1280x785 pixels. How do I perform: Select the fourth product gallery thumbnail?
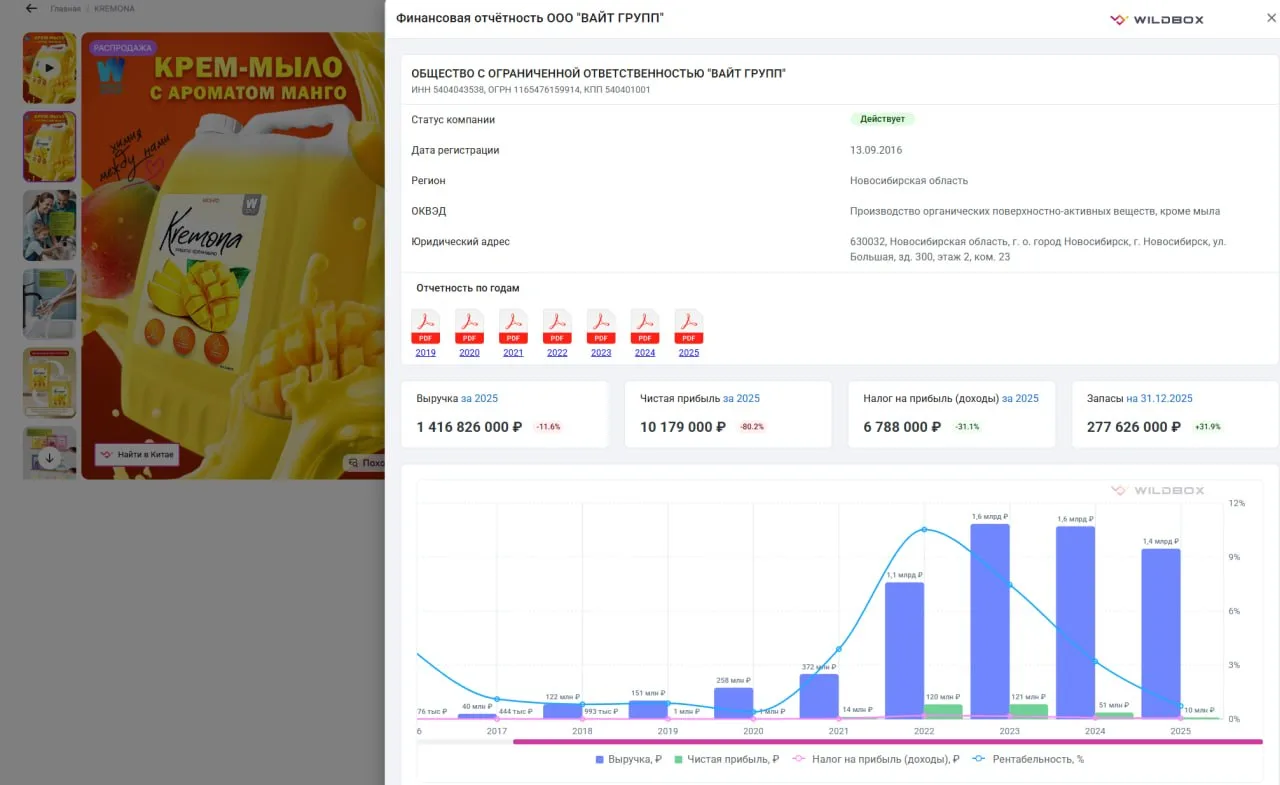[49, 304]
